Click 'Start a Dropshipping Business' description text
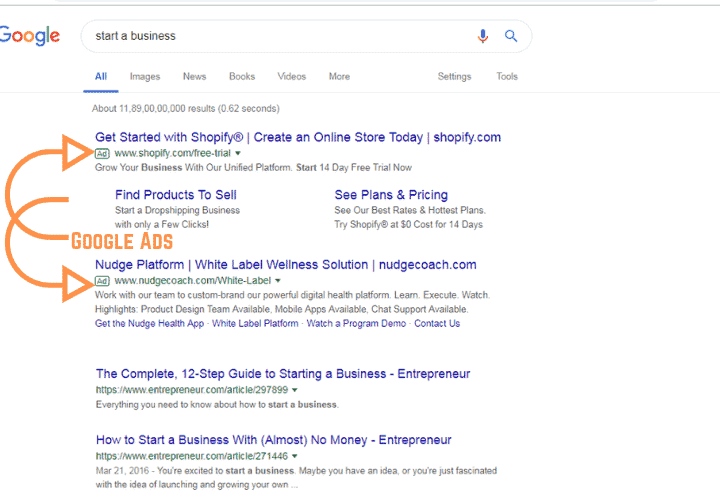The image size is (720, 500). 177,210
